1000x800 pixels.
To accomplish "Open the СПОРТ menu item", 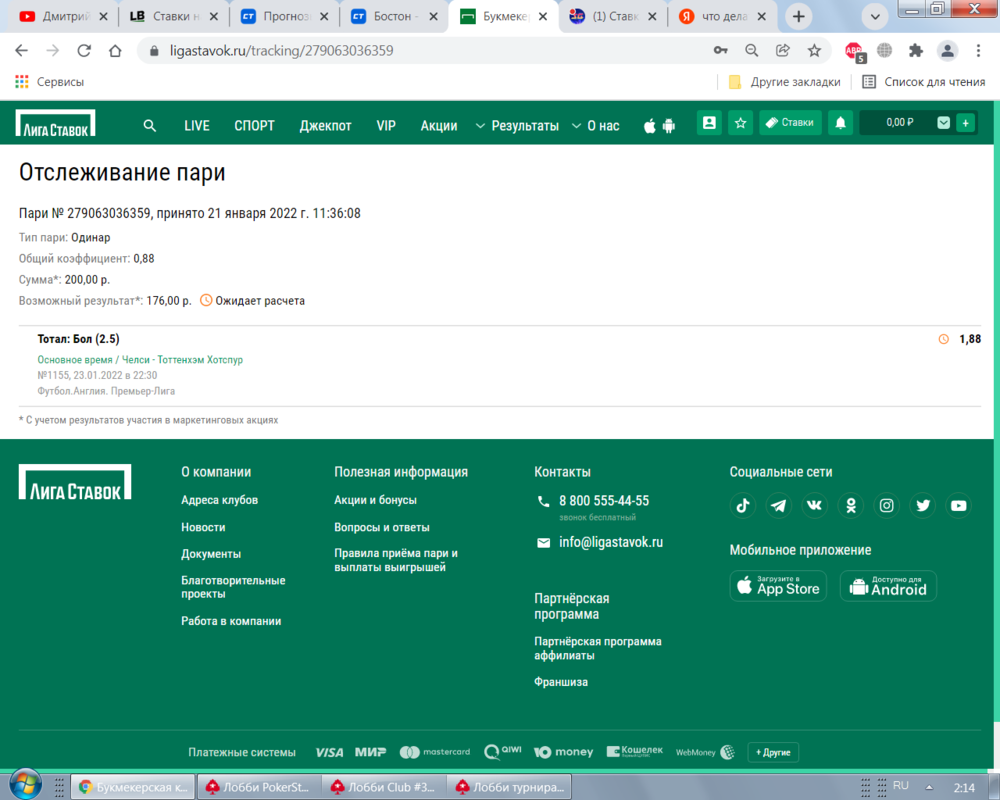I will [x=254, y=126].
